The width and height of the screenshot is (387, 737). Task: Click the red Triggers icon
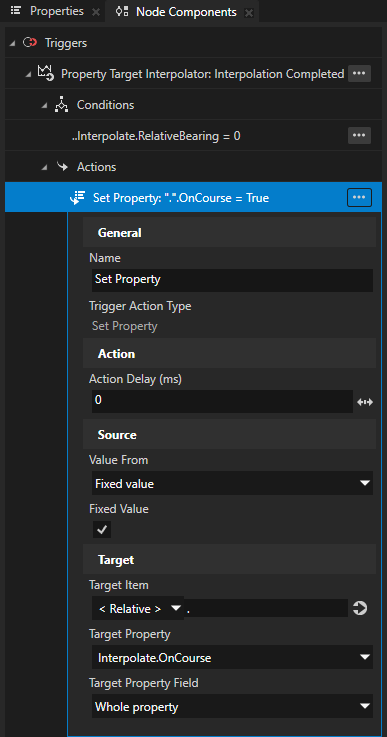click(30, 43)
